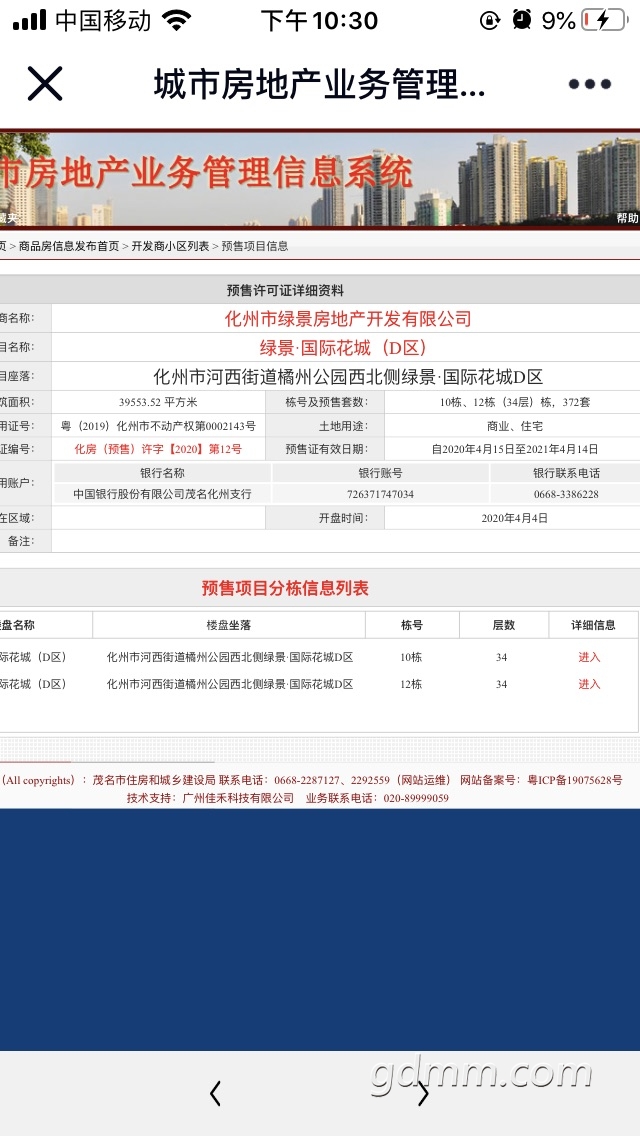
Task: Click 楼盘坐落 column header
Action: pos(229,625)
